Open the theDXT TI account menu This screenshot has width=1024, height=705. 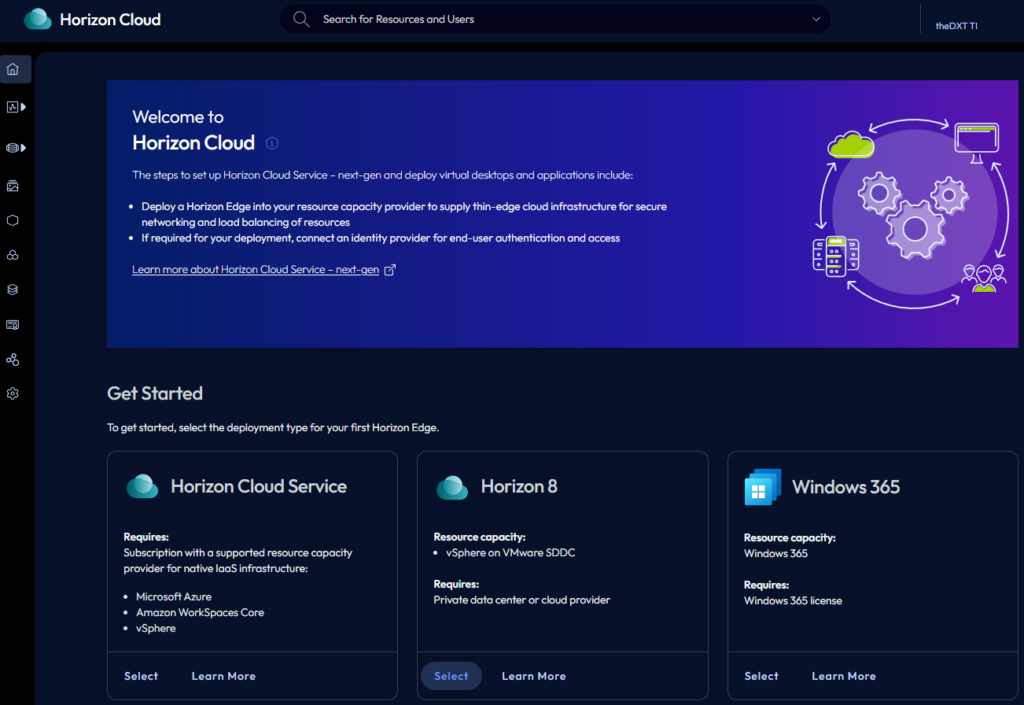click(x=956, y=25)
